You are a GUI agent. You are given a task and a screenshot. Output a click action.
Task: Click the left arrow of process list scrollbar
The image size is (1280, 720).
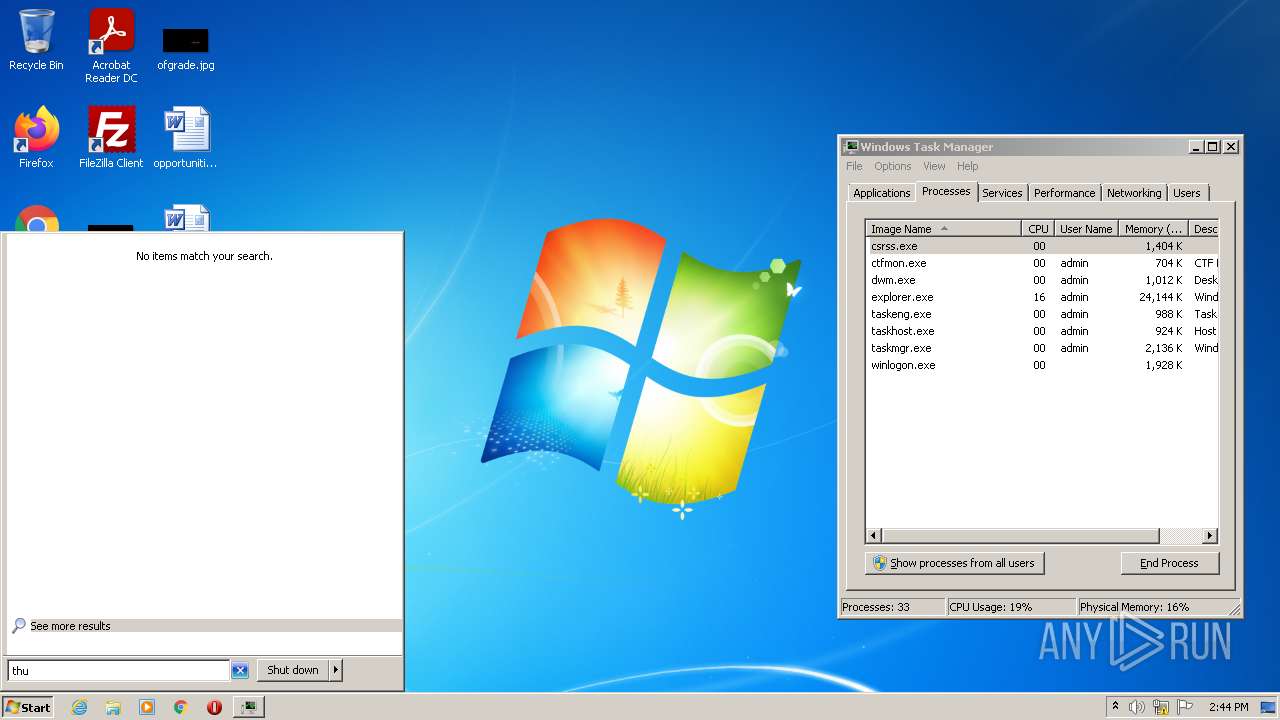(x=874, y=536)
